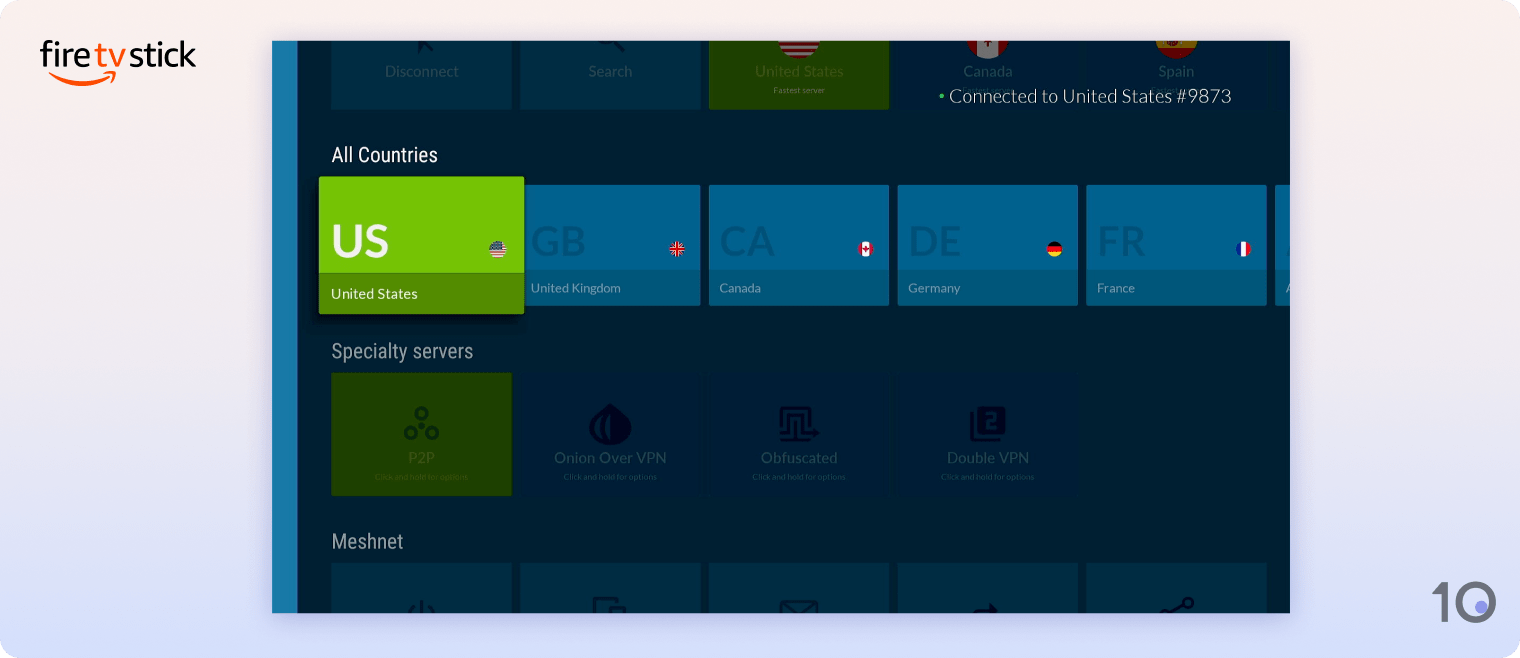This screenshot has height=658, width=1520.
Task: Select the GB United Kingdom country card
Action: click(610, 245)
